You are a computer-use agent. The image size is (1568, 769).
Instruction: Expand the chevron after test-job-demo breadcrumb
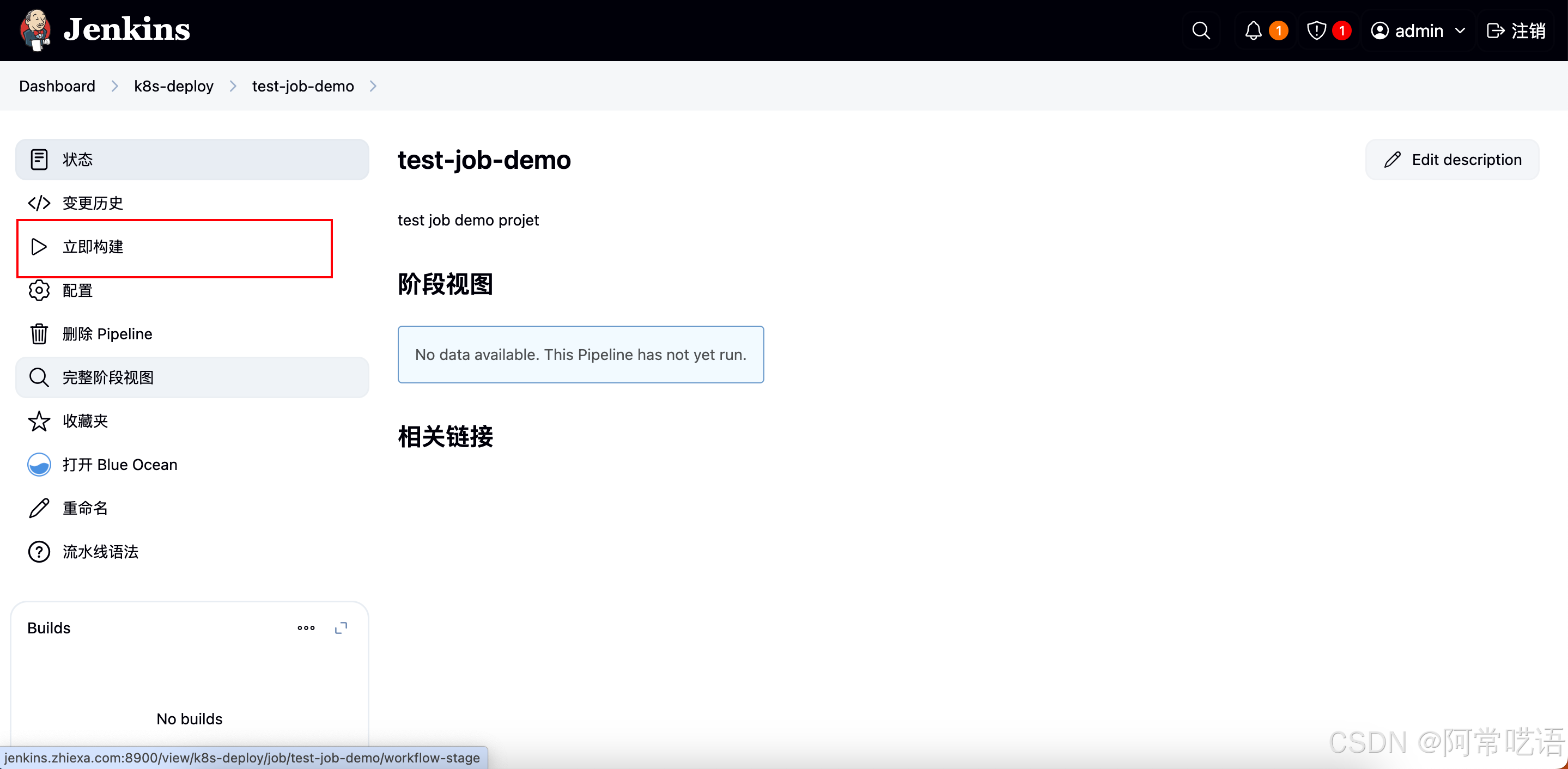[373, 87]
